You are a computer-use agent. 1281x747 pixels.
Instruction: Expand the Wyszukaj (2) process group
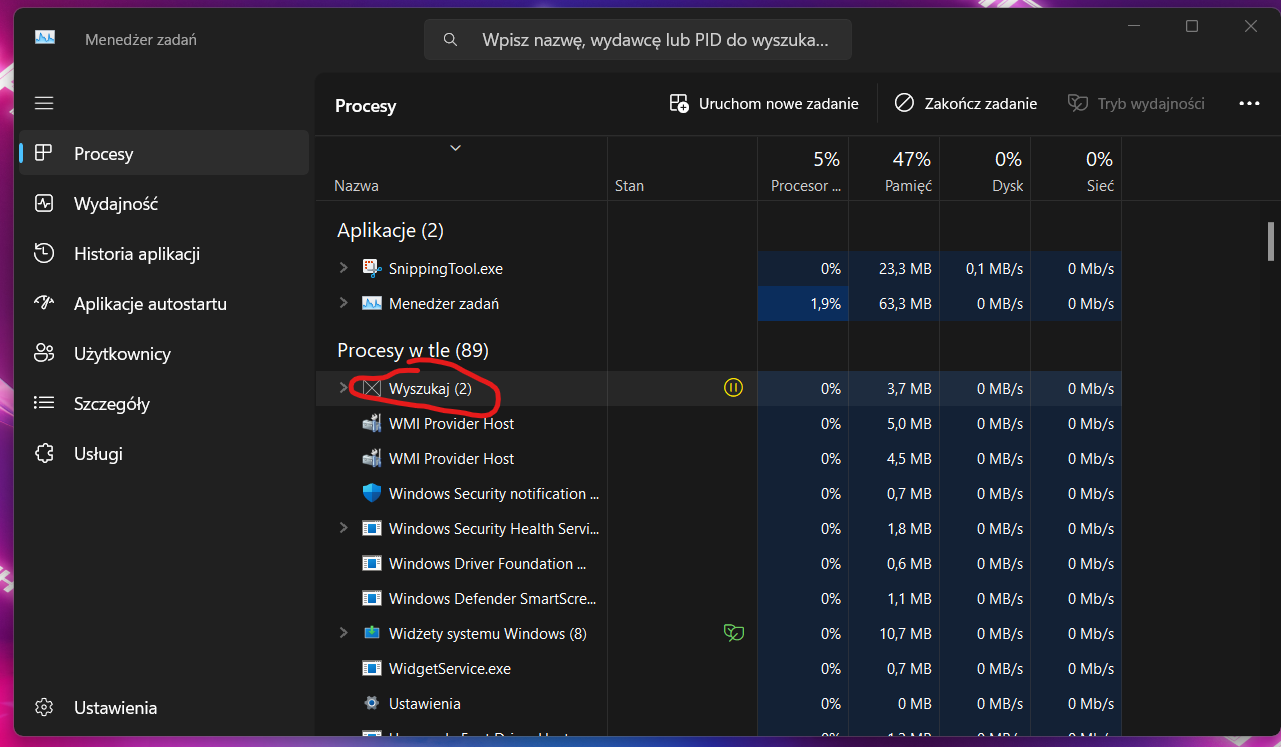pos(343,387)
